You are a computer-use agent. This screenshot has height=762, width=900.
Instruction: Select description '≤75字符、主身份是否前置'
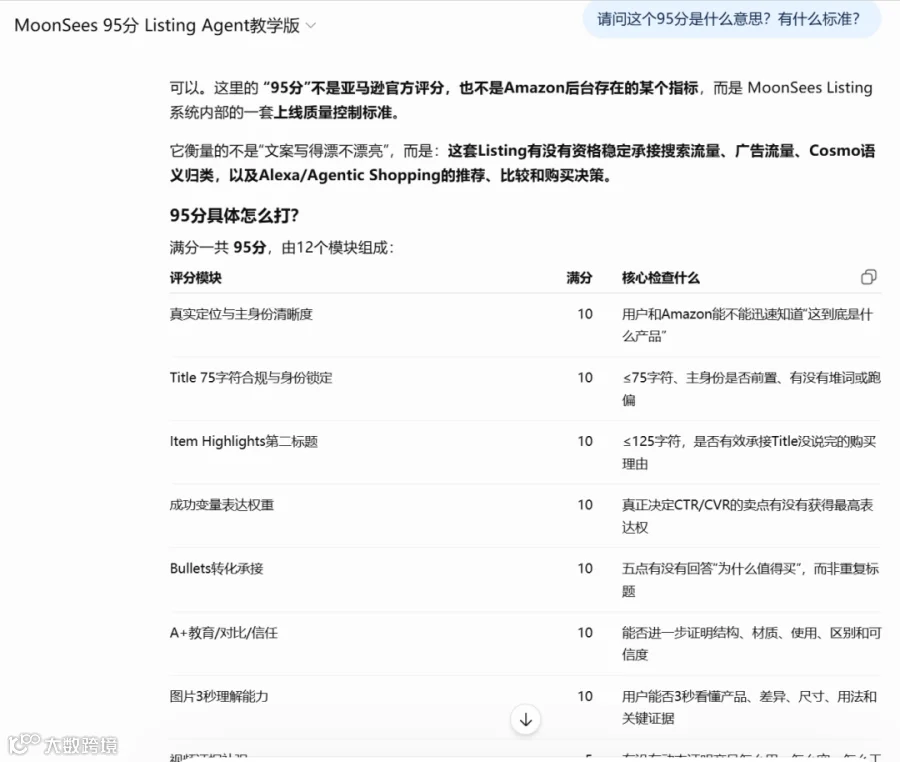751,388
